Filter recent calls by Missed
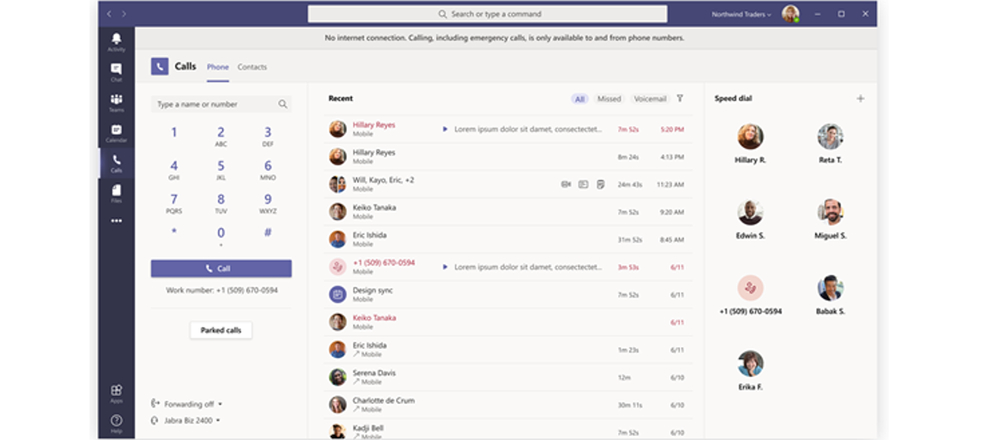 pyautogui.click(x=609, y=99)
